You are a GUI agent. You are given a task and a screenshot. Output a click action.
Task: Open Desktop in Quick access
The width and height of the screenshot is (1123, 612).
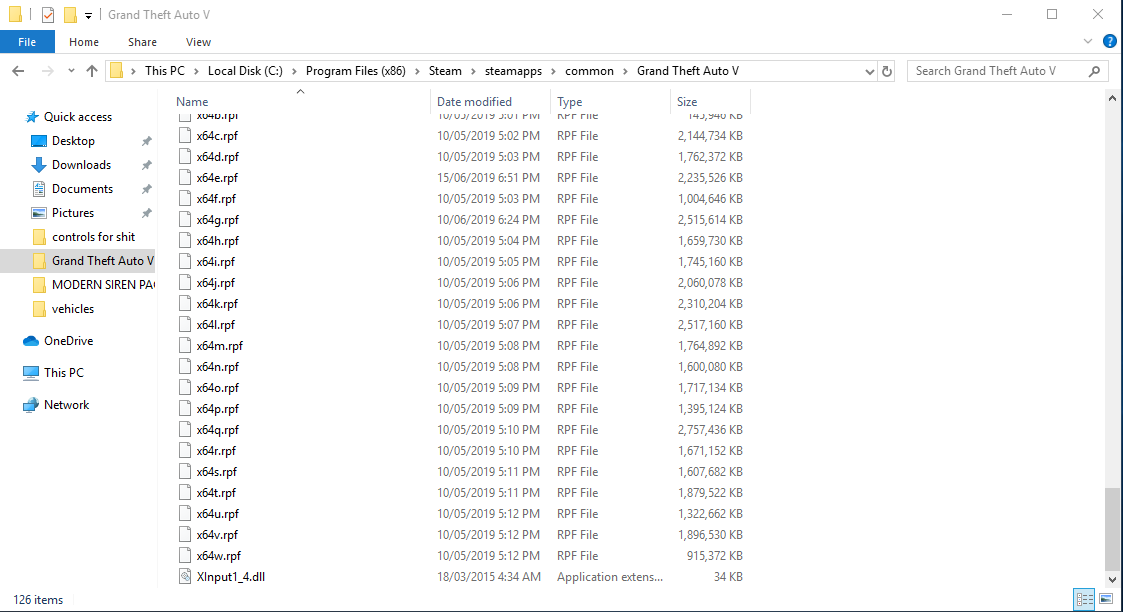point(73,141)
